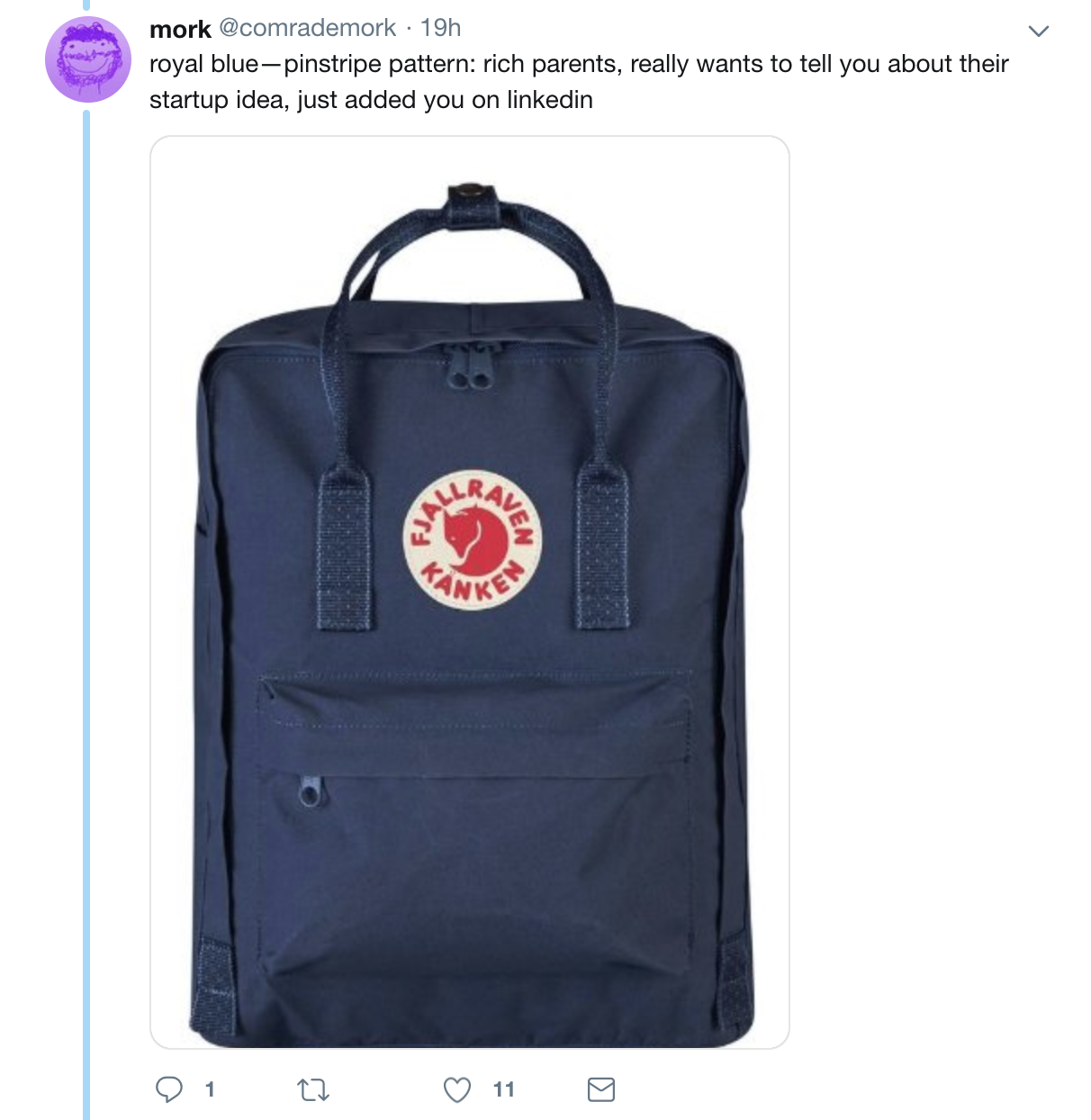
Task: Open the blue Kanken backpack photo
Action: pyautogui.click(x=470, y=592)
